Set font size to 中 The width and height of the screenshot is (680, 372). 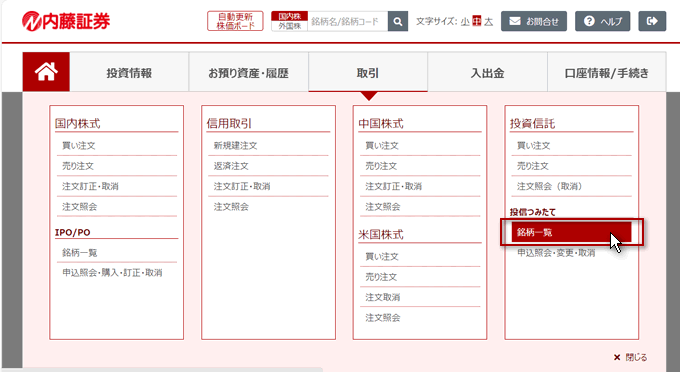click(x=477, y=21)
